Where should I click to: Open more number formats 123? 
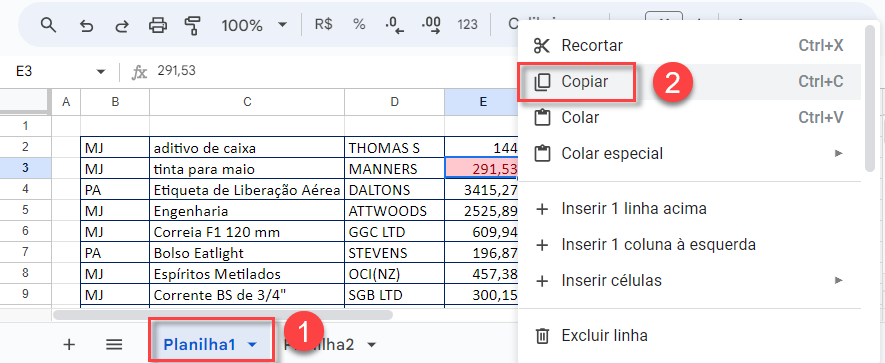pos(467,25)
